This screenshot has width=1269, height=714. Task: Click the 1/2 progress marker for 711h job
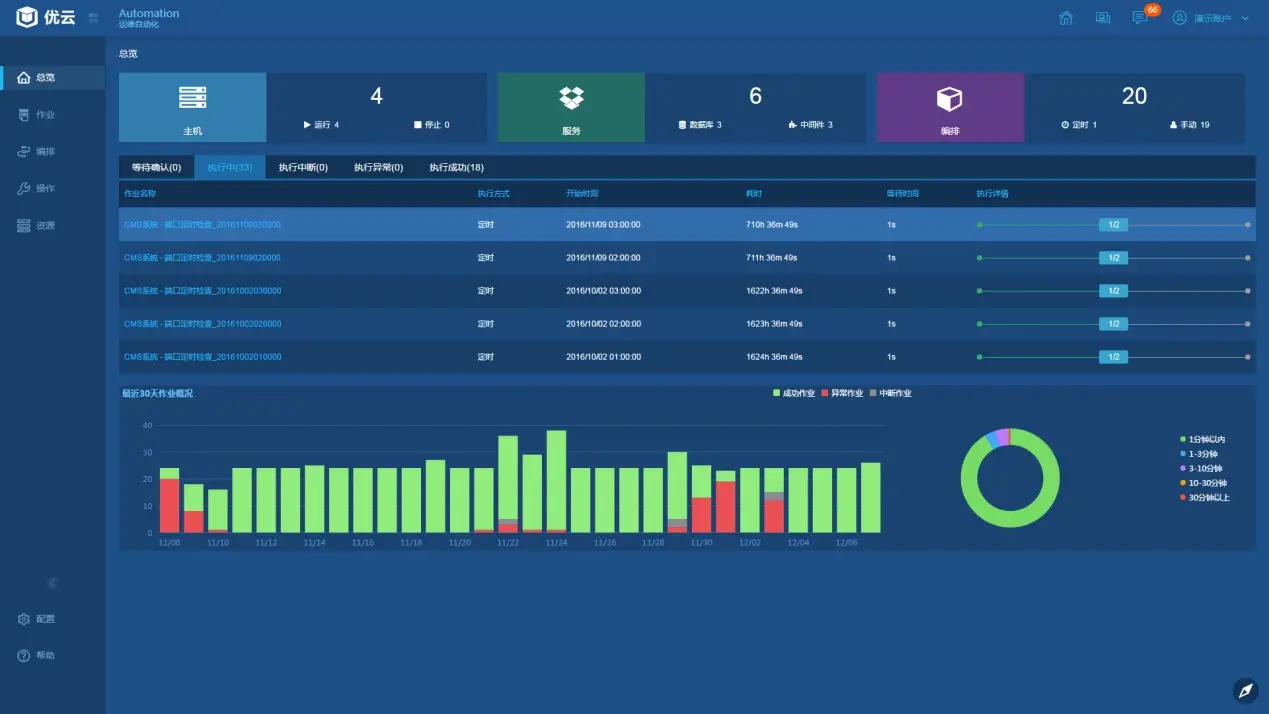1113,258
